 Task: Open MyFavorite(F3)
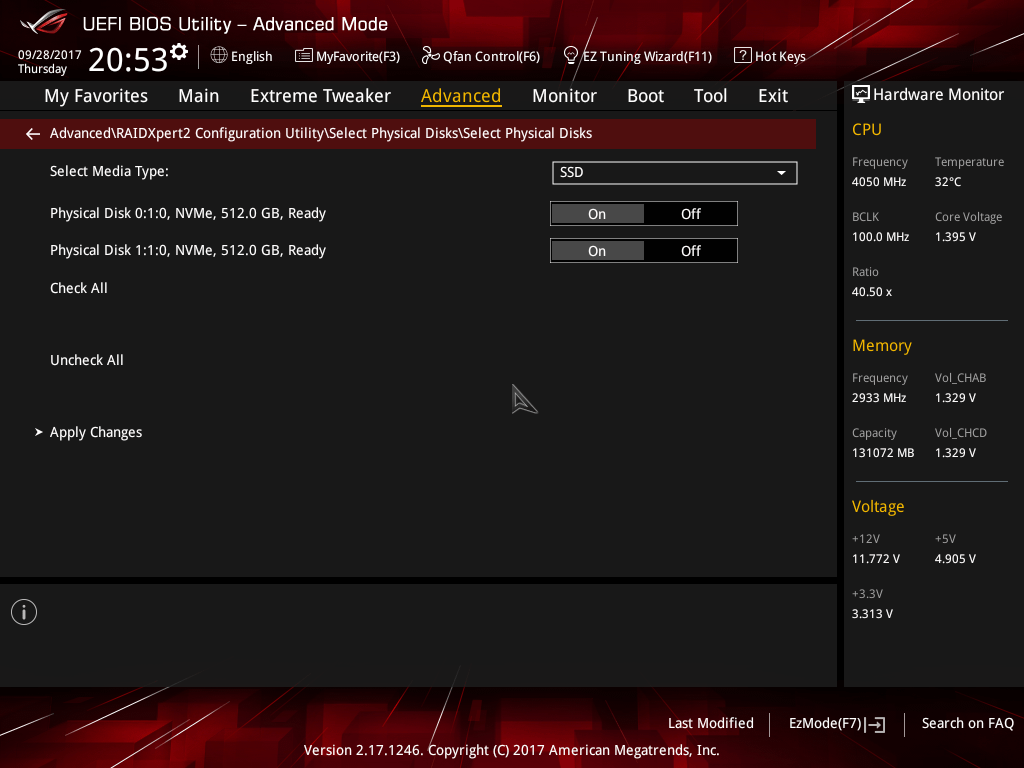point(358,57)
